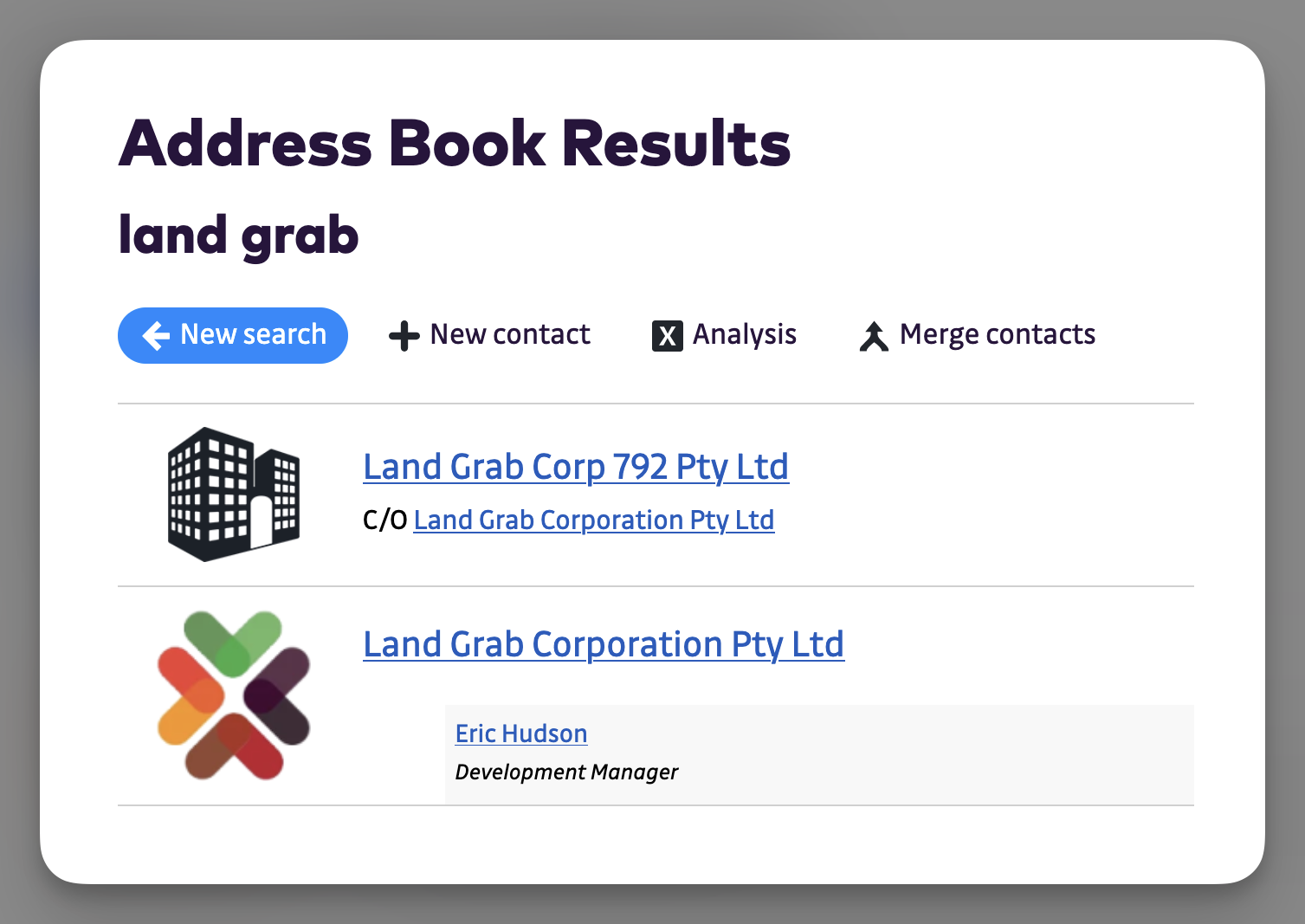Image resolution: width=1305 pixels, height=924 pixels.
Task: Click the merge arrow icon beside Merge contacts
Action: (x=874, y=336)
